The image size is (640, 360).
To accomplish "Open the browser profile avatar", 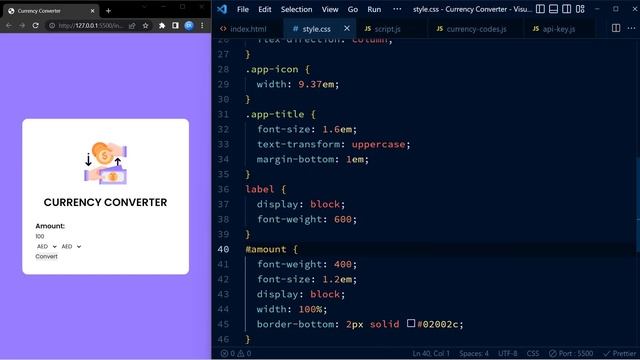I will [189, 25].
